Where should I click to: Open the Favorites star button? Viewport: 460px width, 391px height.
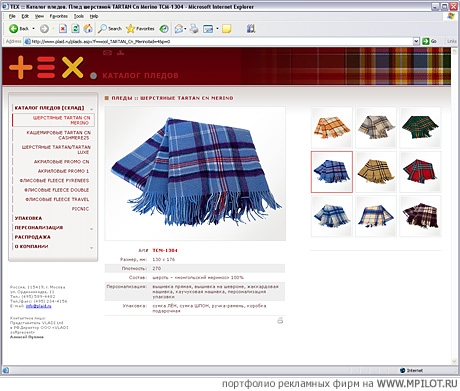click(140, 29)
